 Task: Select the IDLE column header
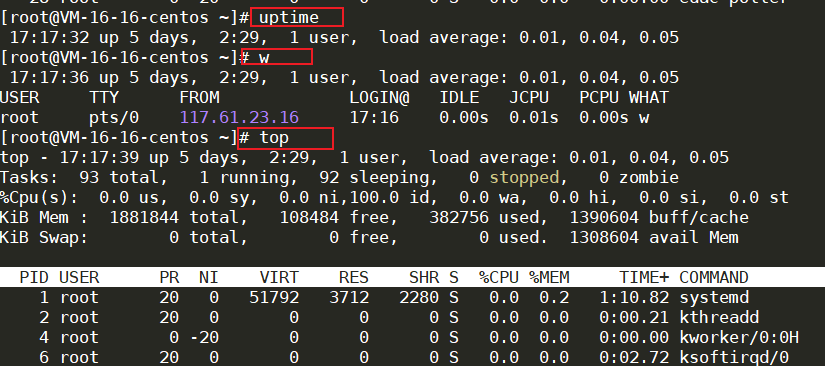tap(459, 98)
